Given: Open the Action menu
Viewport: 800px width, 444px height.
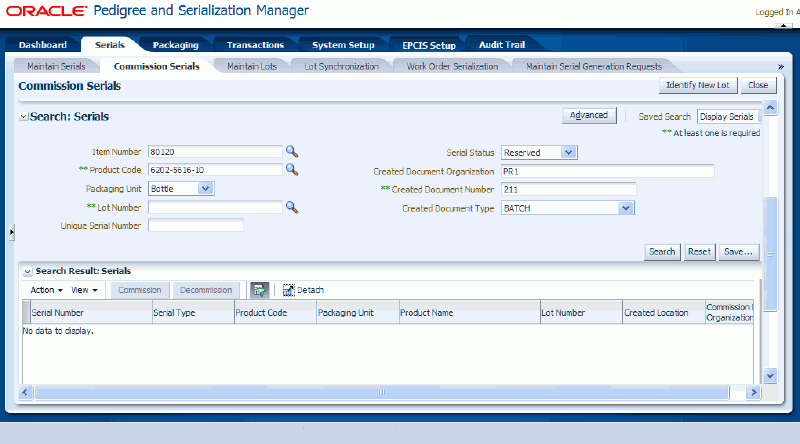Looking at the screenshot, I should (46, 290).
